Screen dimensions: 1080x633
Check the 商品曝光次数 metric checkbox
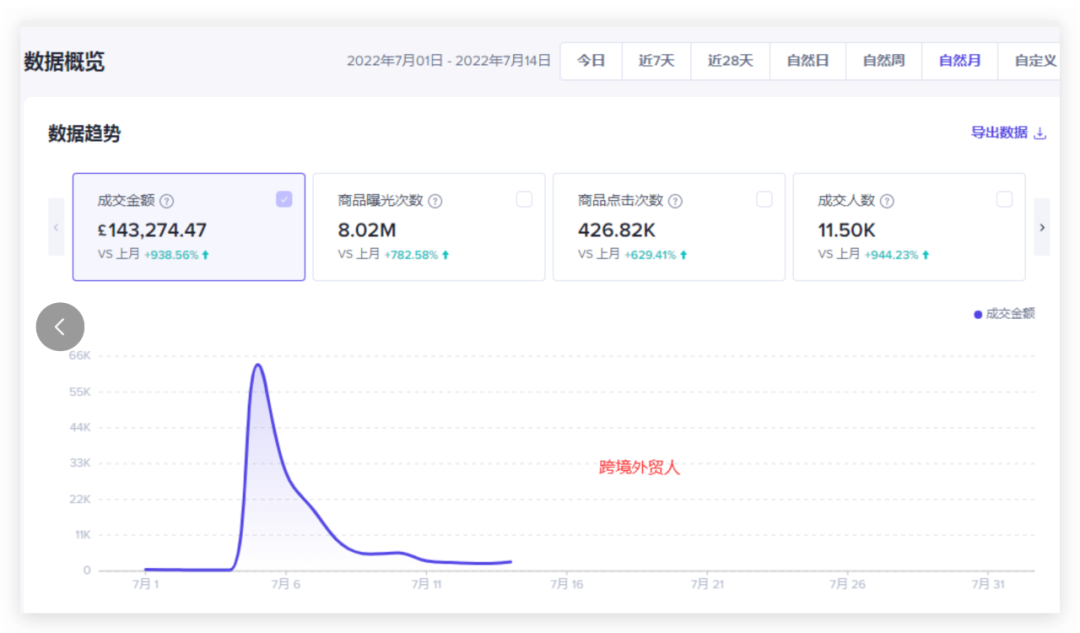click(x=524, y=199)
